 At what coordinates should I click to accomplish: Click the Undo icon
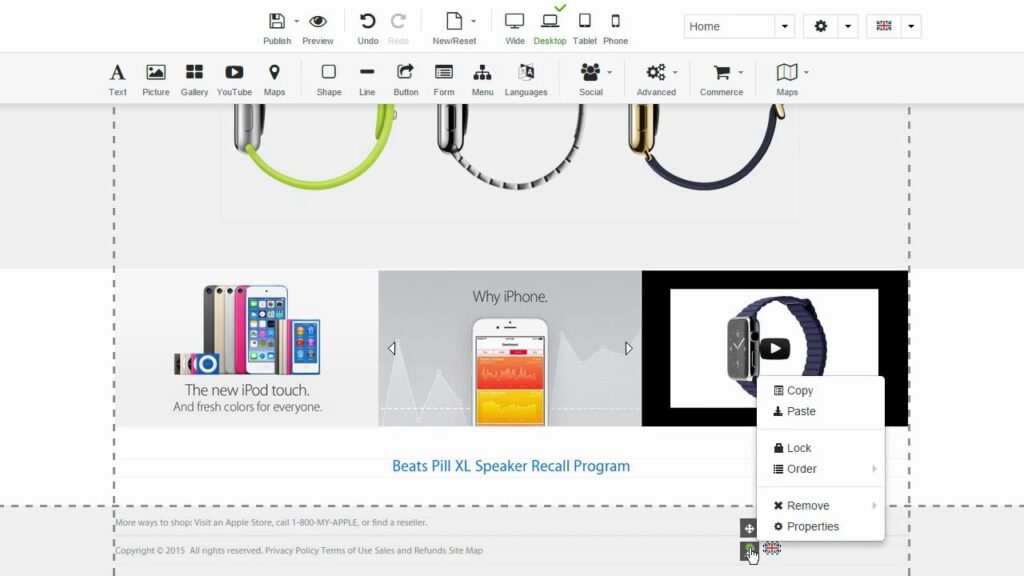[x=368, y=28]
